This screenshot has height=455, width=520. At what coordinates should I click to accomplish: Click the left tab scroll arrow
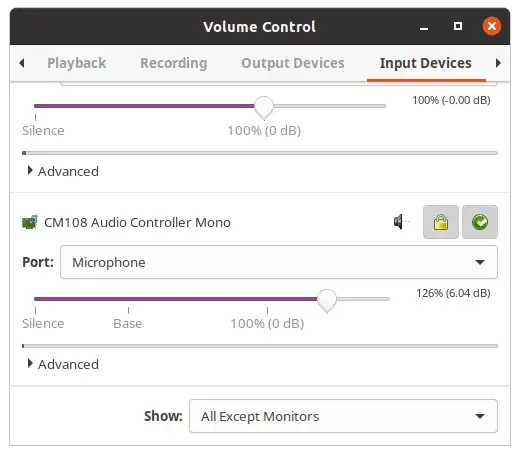point(22,63)
